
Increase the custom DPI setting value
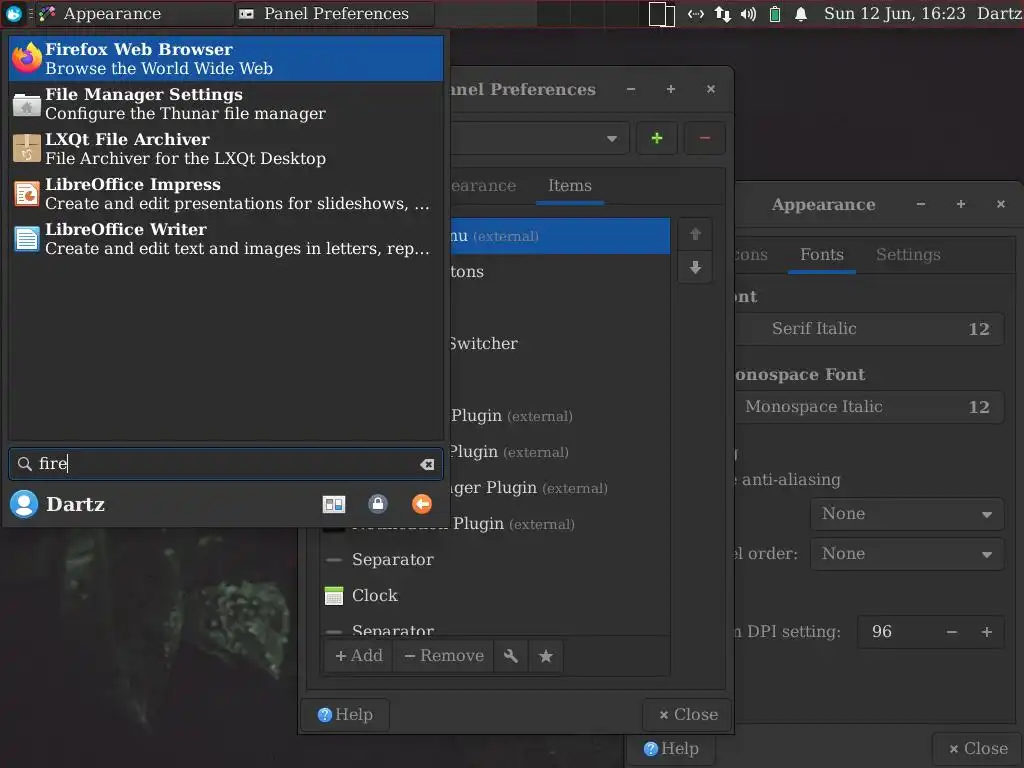coord(987,632)
